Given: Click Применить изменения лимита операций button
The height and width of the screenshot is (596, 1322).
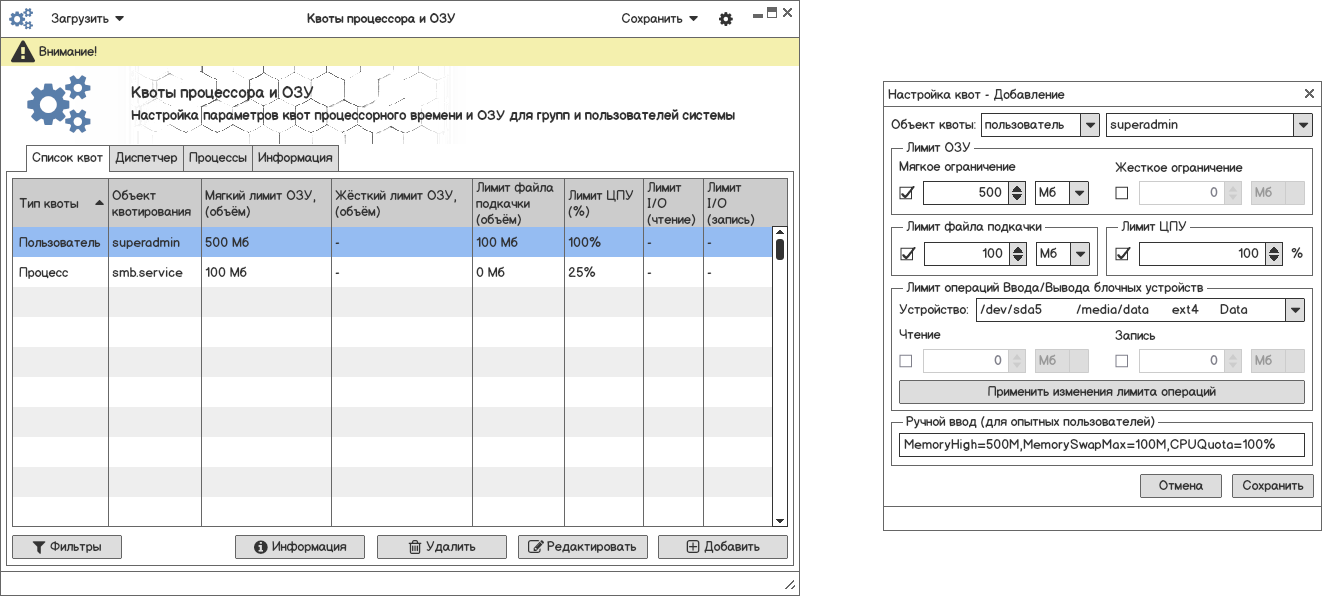Looking at the screenshot, I should click(1101, 392).
